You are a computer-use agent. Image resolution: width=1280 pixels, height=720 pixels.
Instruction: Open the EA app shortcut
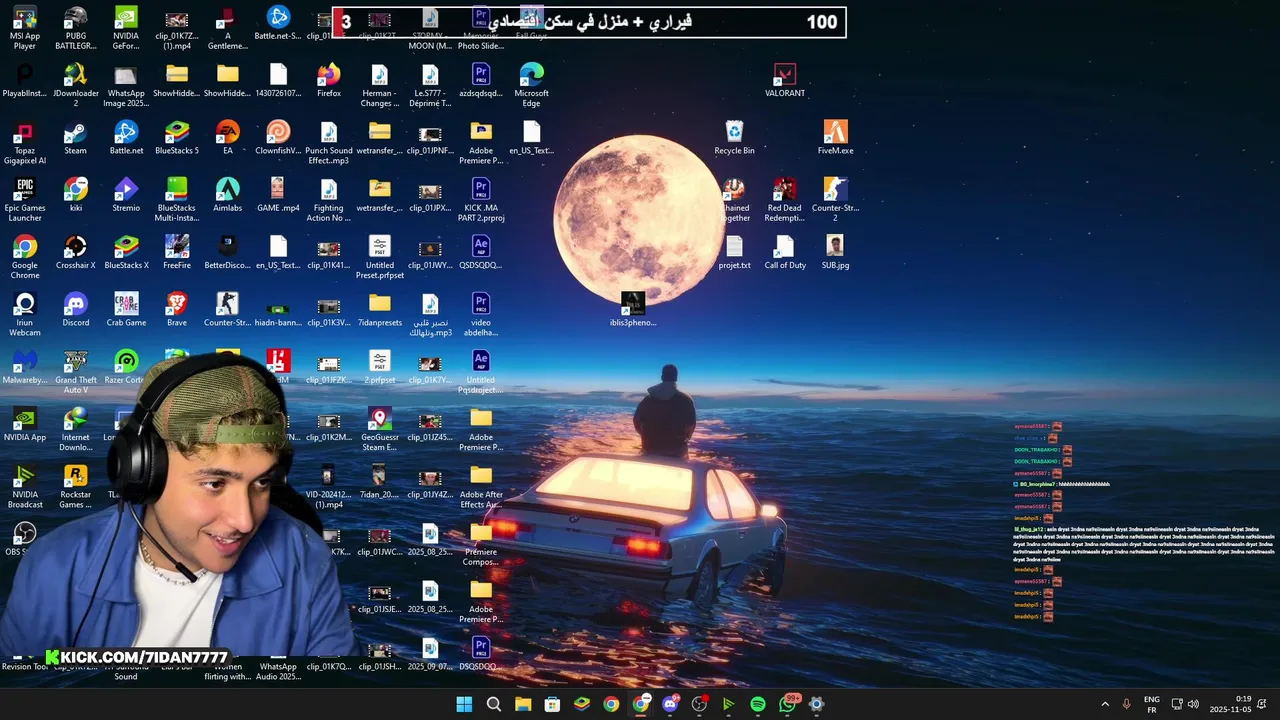(227, 138)
